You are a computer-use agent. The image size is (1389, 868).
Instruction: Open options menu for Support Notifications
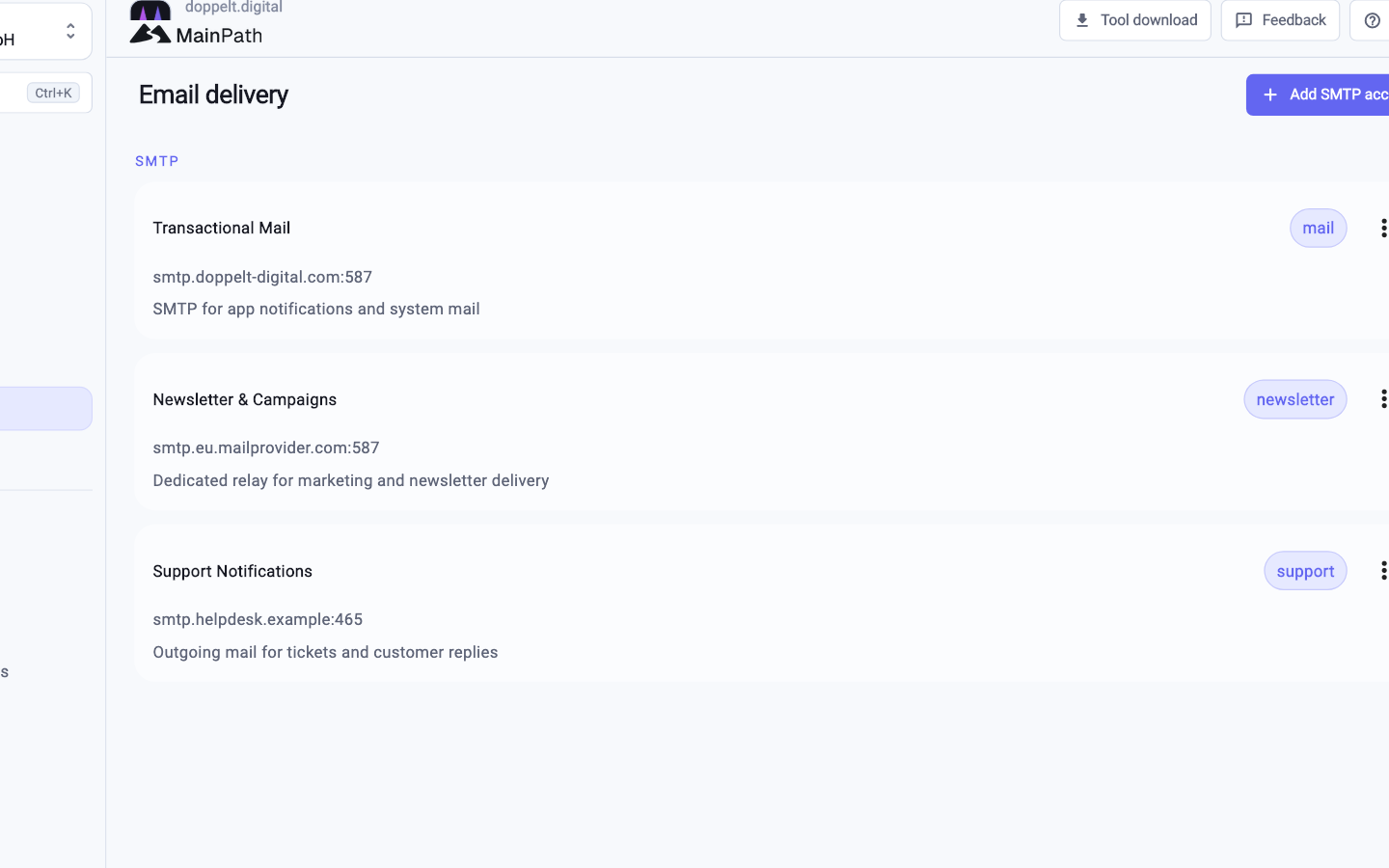(1382, 571)
